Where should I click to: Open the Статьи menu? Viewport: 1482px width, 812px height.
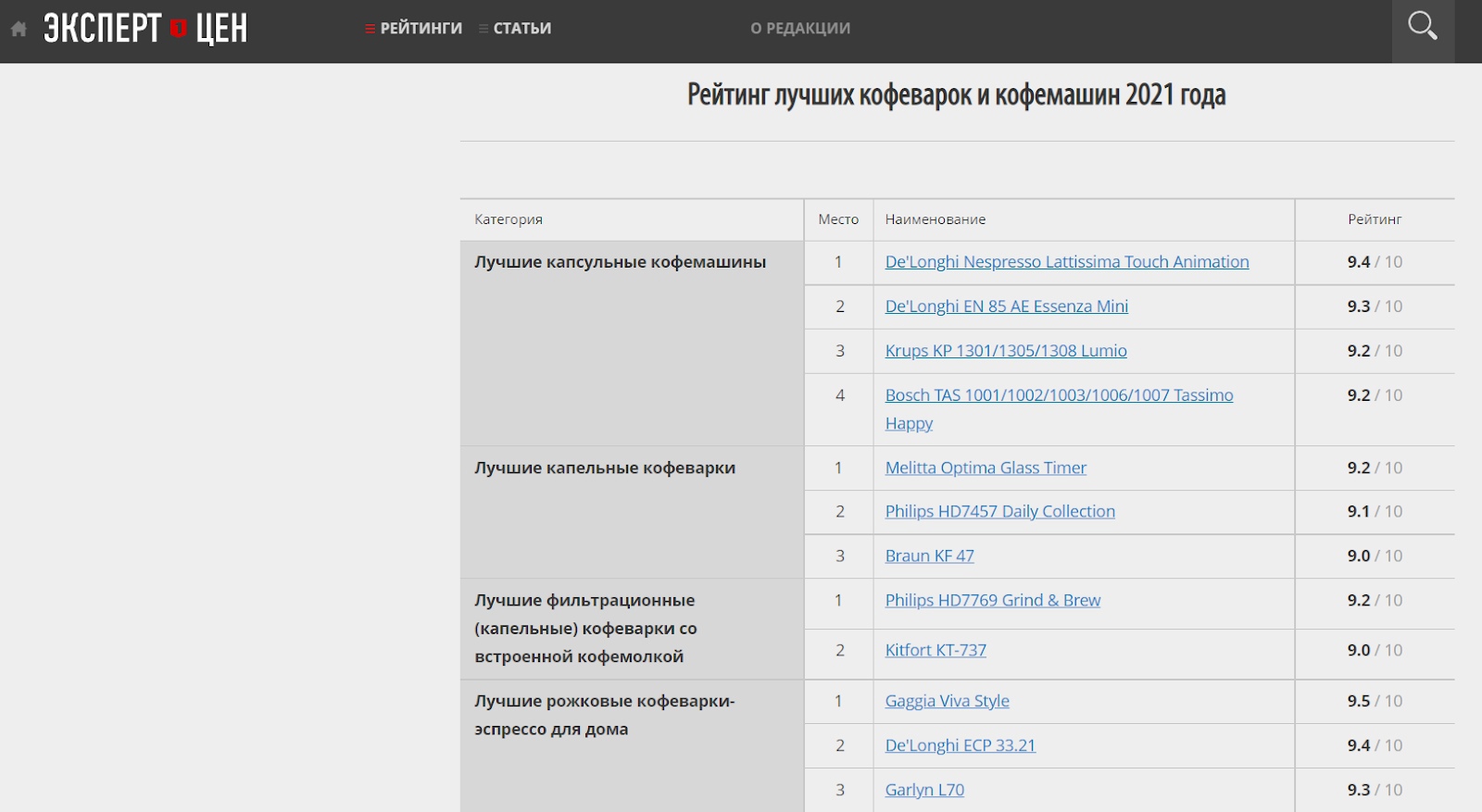pos(515,29)
